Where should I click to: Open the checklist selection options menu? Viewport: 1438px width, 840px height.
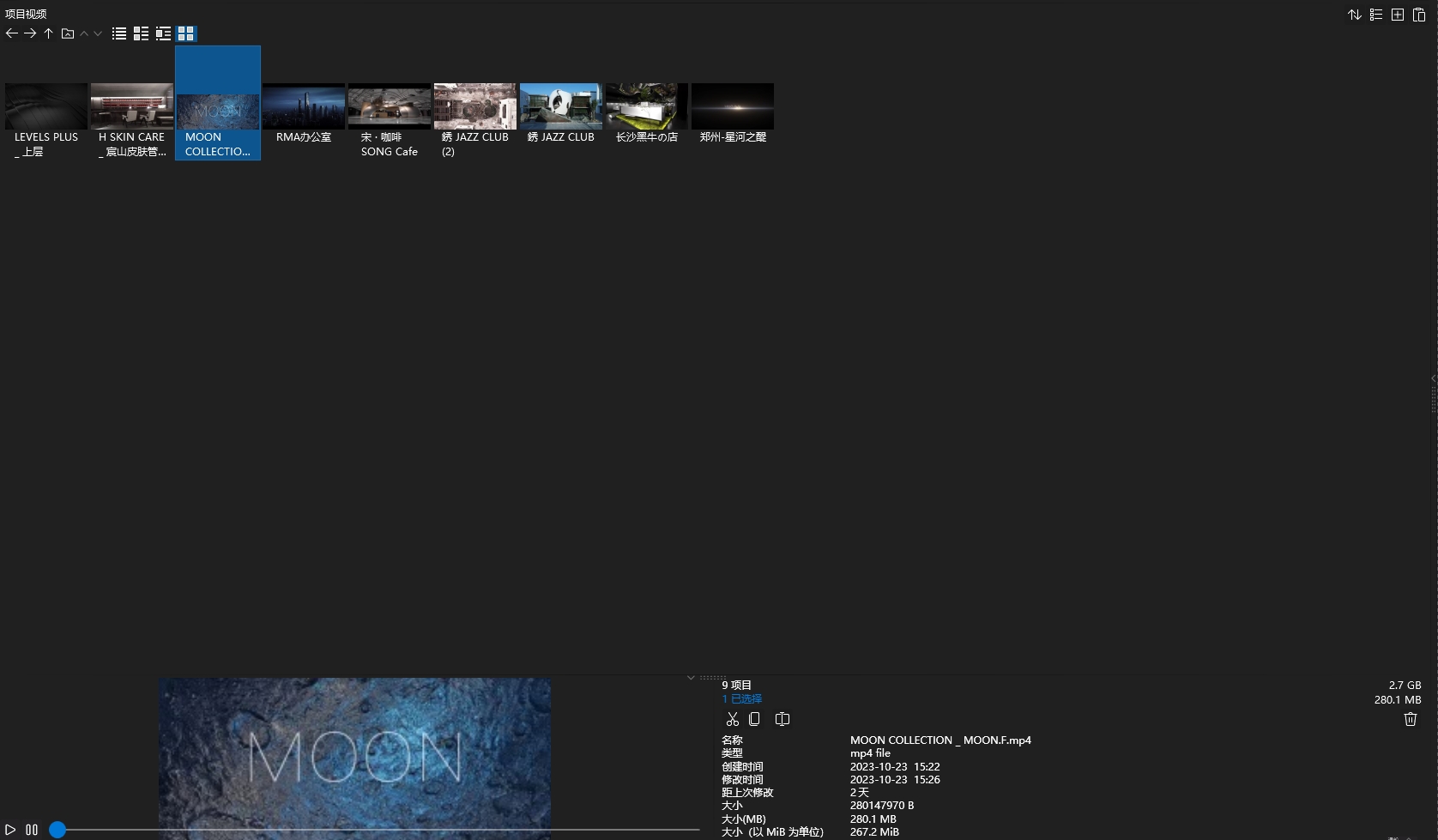point(1376,15)
